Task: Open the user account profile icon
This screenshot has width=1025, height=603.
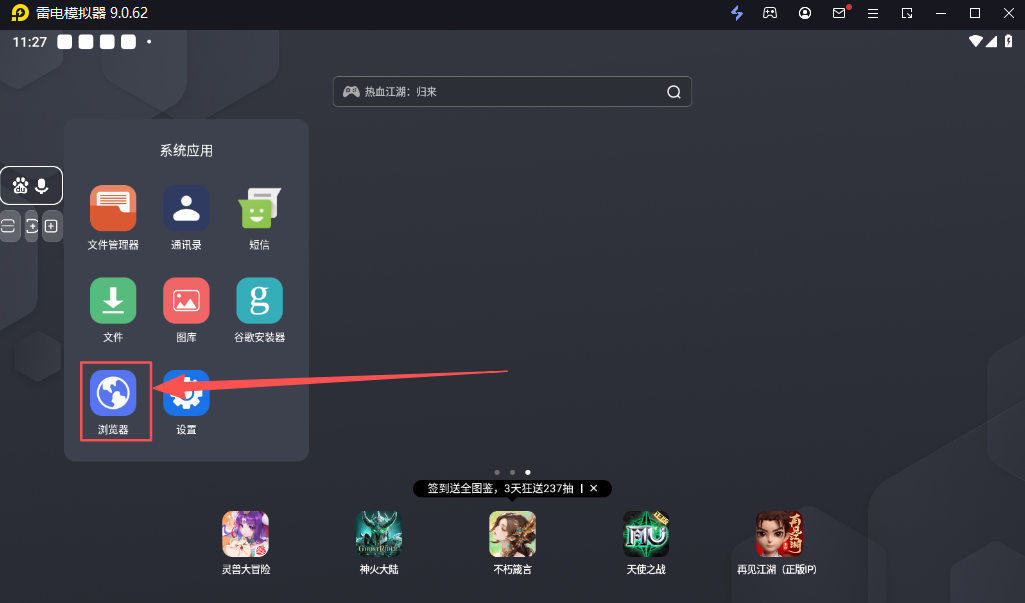Action: tap(805, 13)
